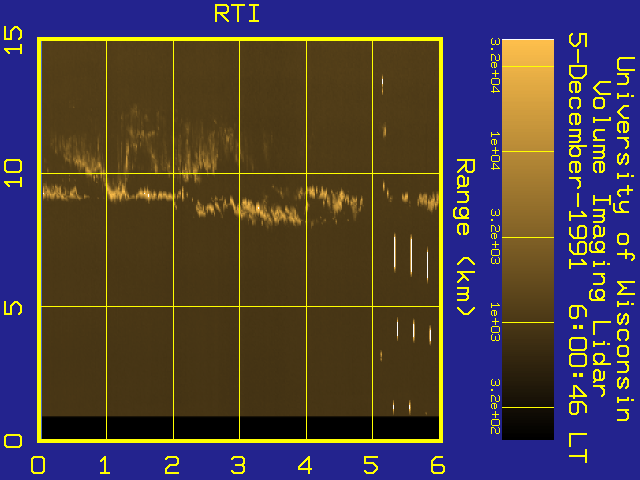
Task: Select the 'Volume Imaging Lidar' title line
Action: [x=600, y=238]
